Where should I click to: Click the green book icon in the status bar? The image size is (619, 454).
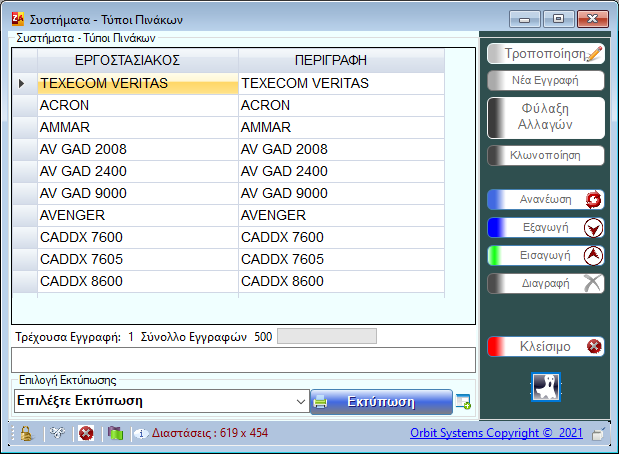coord(115,433)
